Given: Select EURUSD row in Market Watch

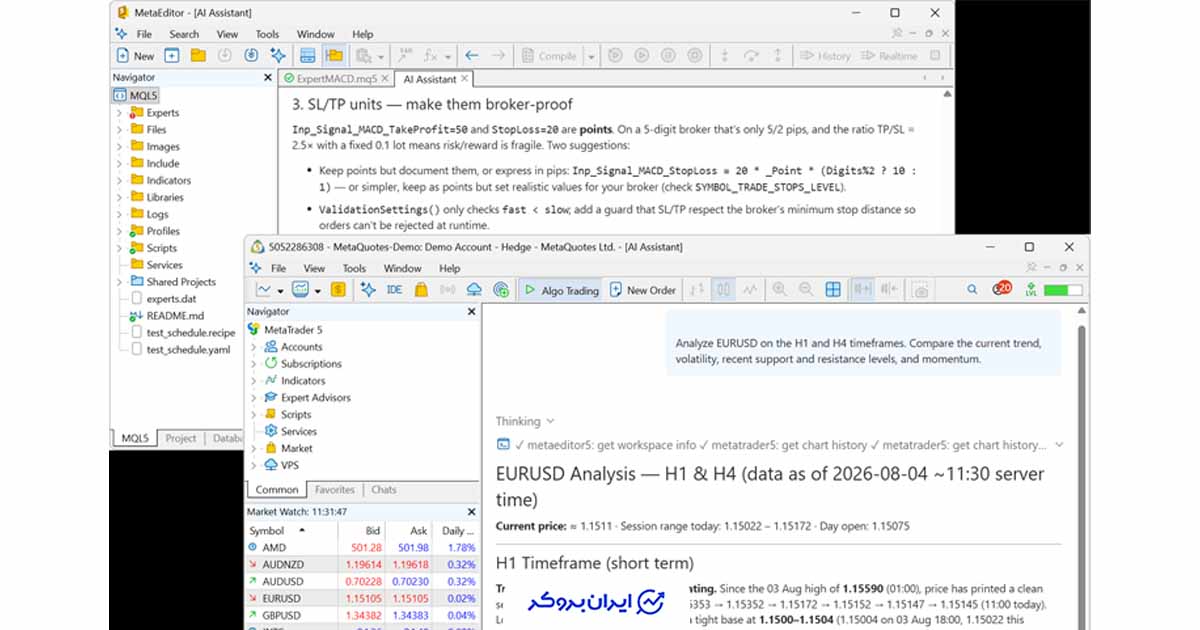Looking at the screenshot, I should (x=362, y=598).
